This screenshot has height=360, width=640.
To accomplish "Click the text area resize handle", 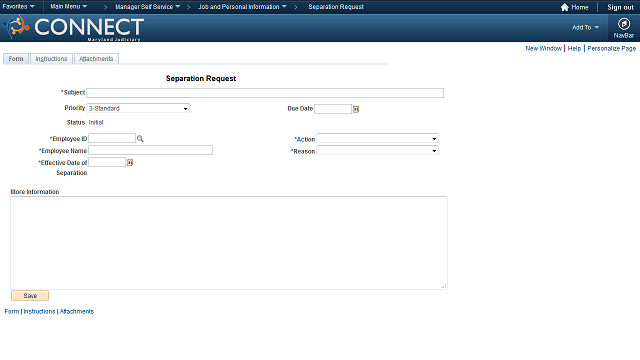I will (444, 286).
